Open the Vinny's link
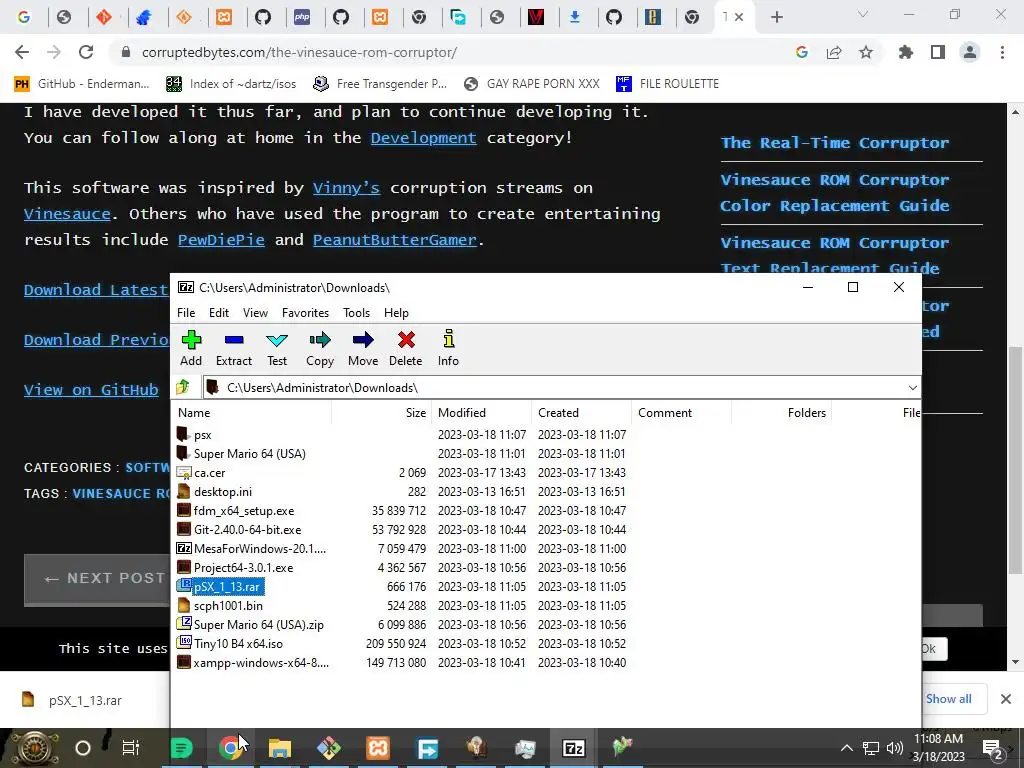1024x768 pixels. (x=346, y=188)
